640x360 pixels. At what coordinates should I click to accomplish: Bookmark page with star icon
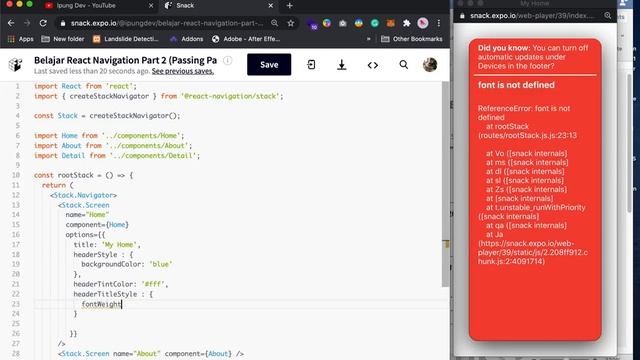pos(291,23)
